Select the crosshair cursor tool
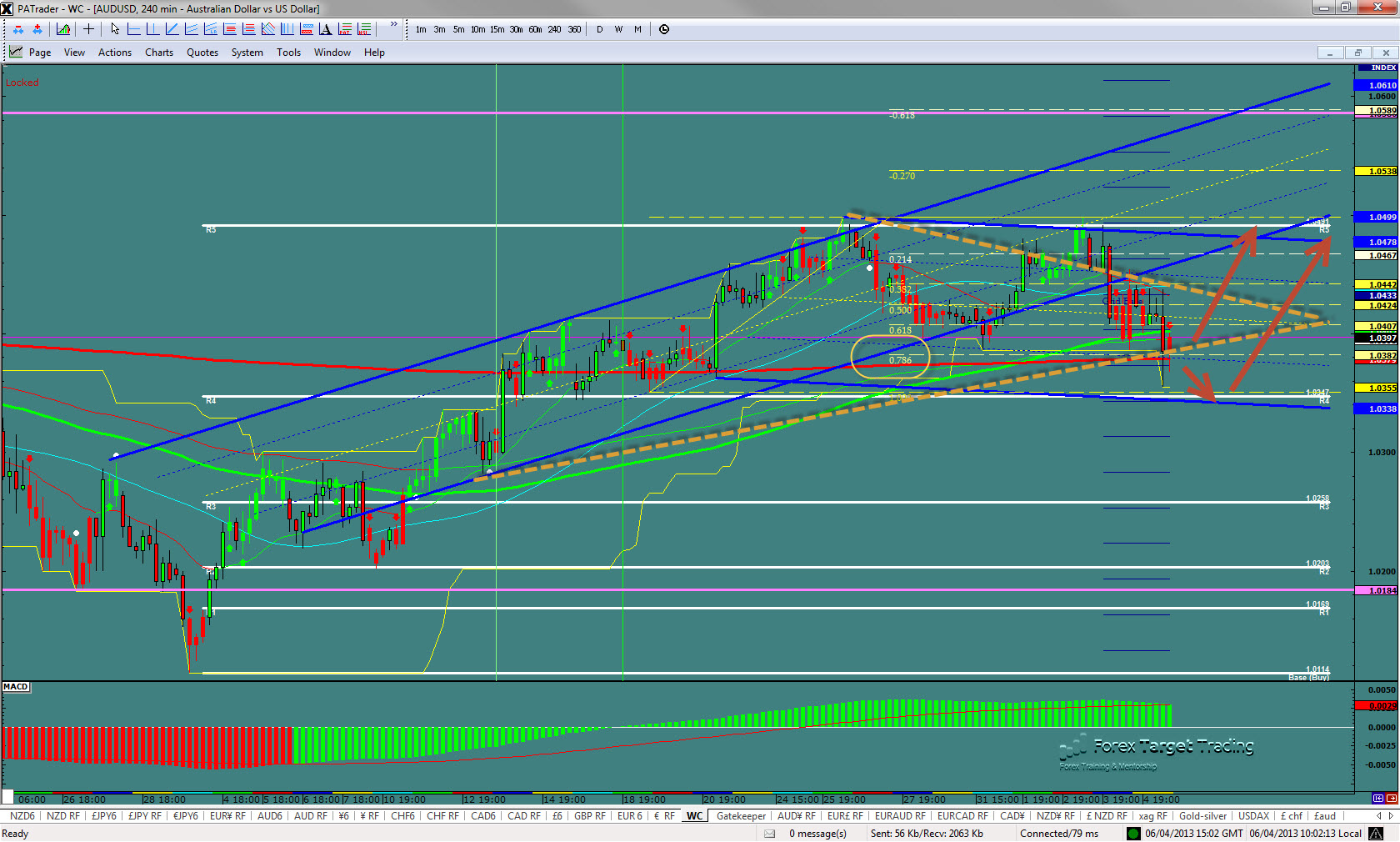Image resolution: width=1400 pixels, height=842 pixels. click(x=88, y=29)
